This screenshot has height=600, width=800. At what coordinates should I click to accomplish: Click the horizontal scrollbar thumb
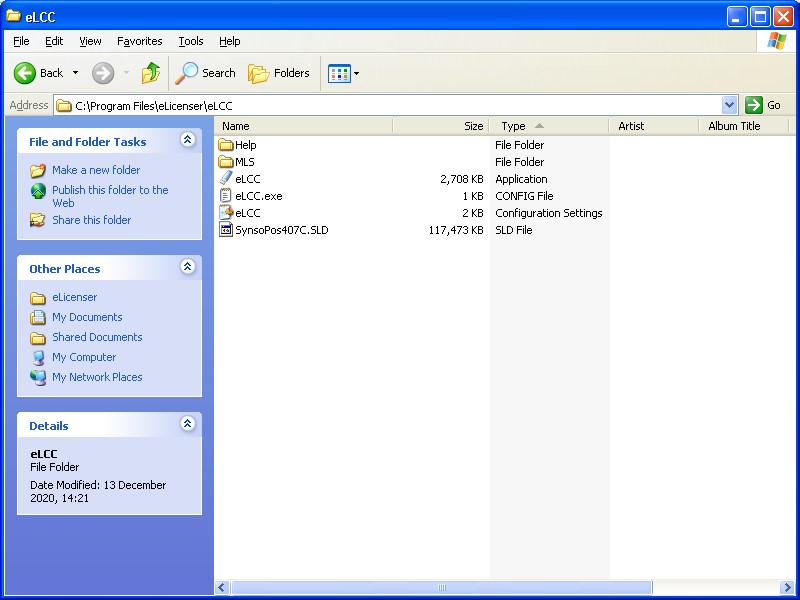(441, 587)
